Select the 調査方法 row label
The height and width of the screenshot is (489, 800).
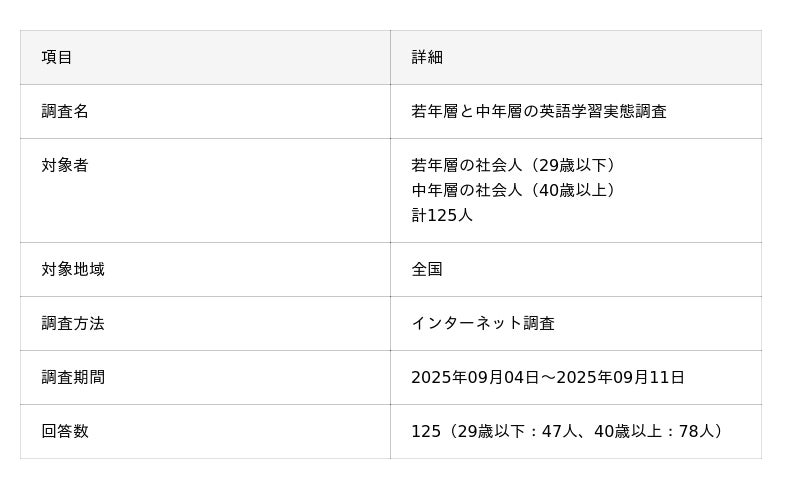(73, 323)
